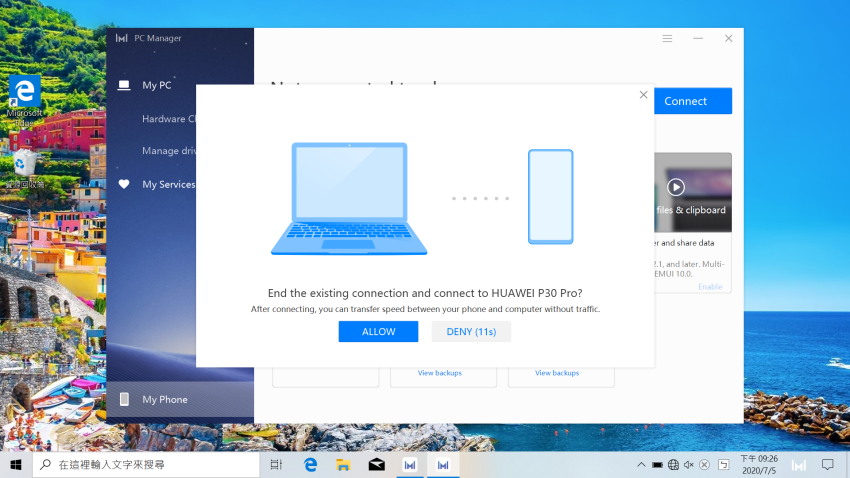Click the PC Manager logo in title bar

pyautogui.click(x=121, y=38)
